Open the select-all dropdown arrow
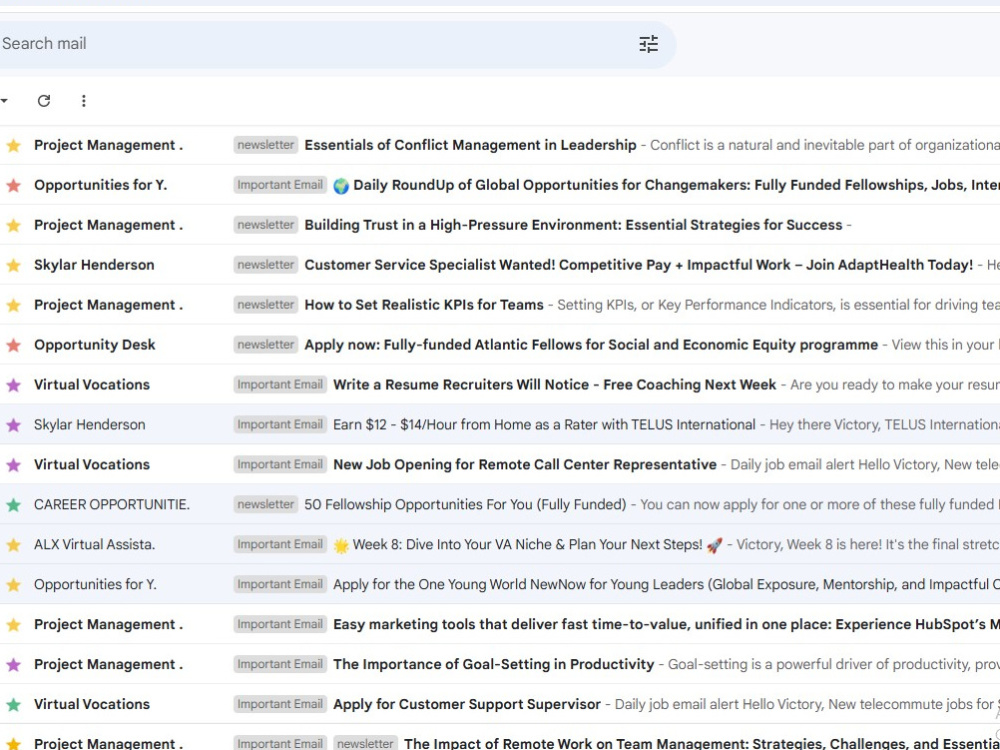The height and width of the screenshot is (750, 1000). tap(4, 101)
